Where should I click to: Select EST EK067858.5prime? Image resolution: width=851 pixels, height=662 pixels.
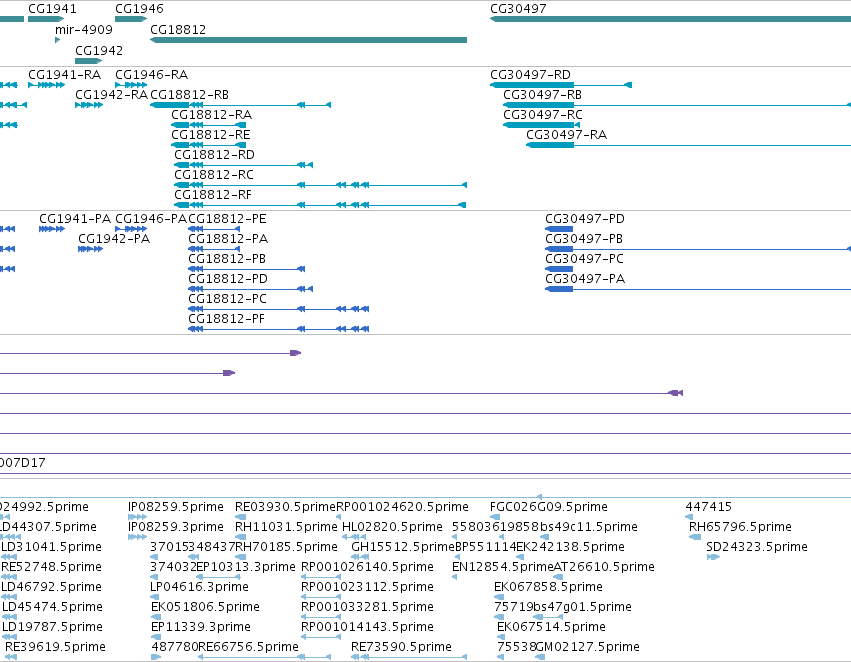click(x=548, y=587)
